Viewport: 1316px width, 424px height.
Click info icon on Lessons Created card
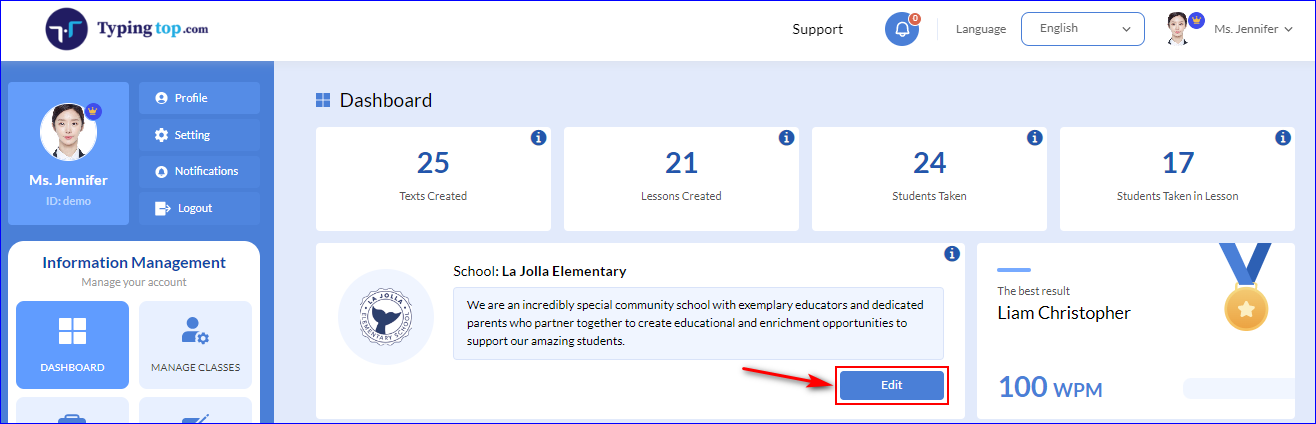click(786, 137)
